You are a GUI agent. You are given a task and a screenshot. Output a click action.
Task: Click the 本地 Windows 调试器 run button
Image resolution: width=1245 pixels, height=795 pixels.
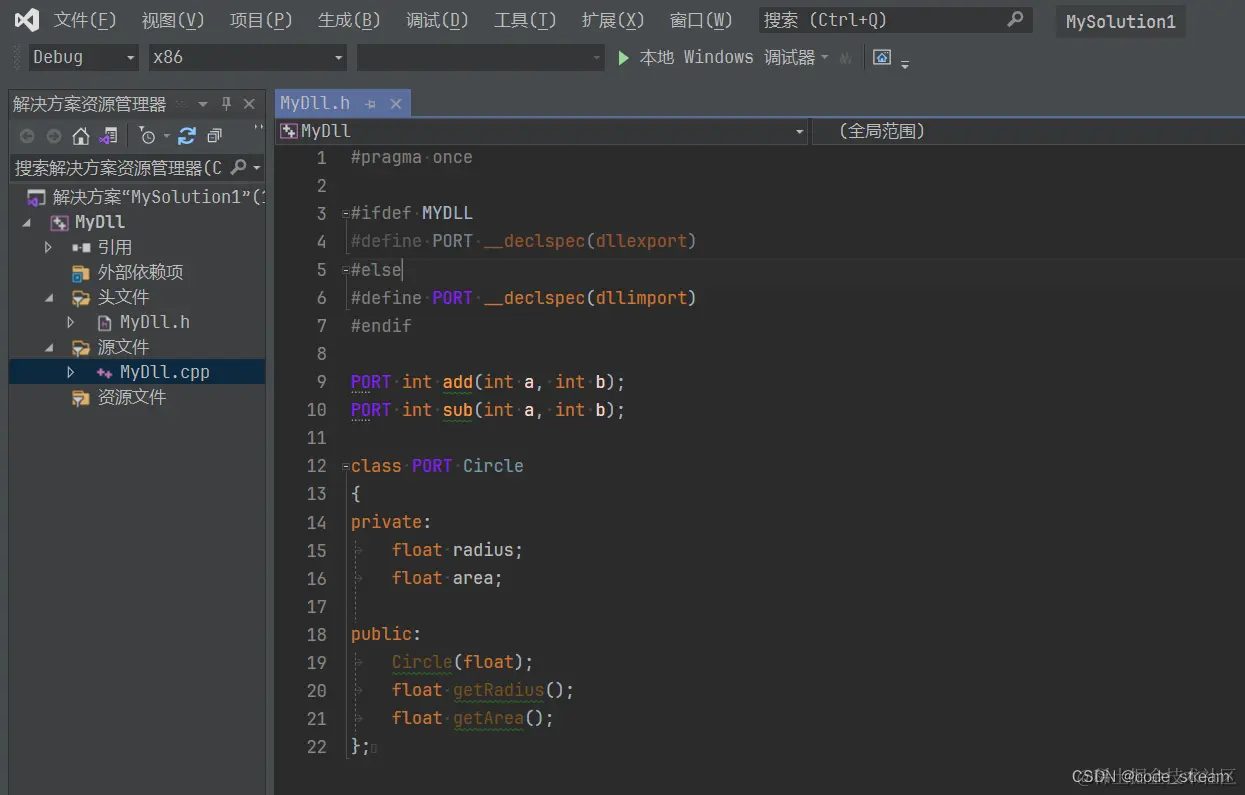pyautogui.click(x=716, y=58)
